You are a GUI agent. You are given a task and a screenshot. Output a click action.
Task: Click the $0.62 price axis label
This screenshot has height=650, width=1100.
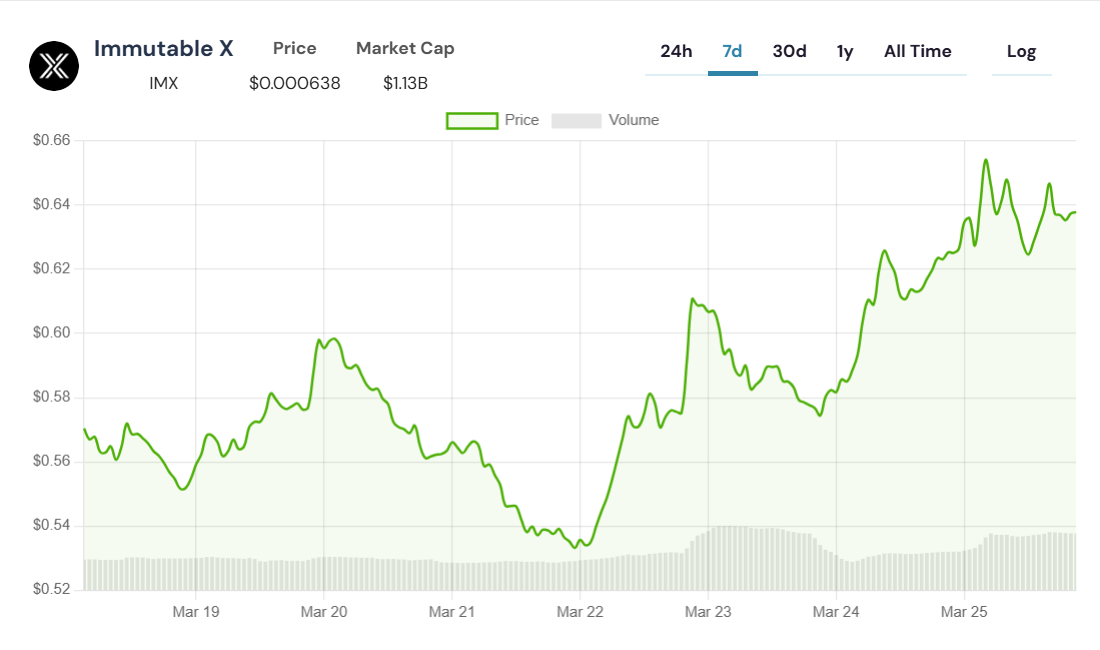point(52,269)
